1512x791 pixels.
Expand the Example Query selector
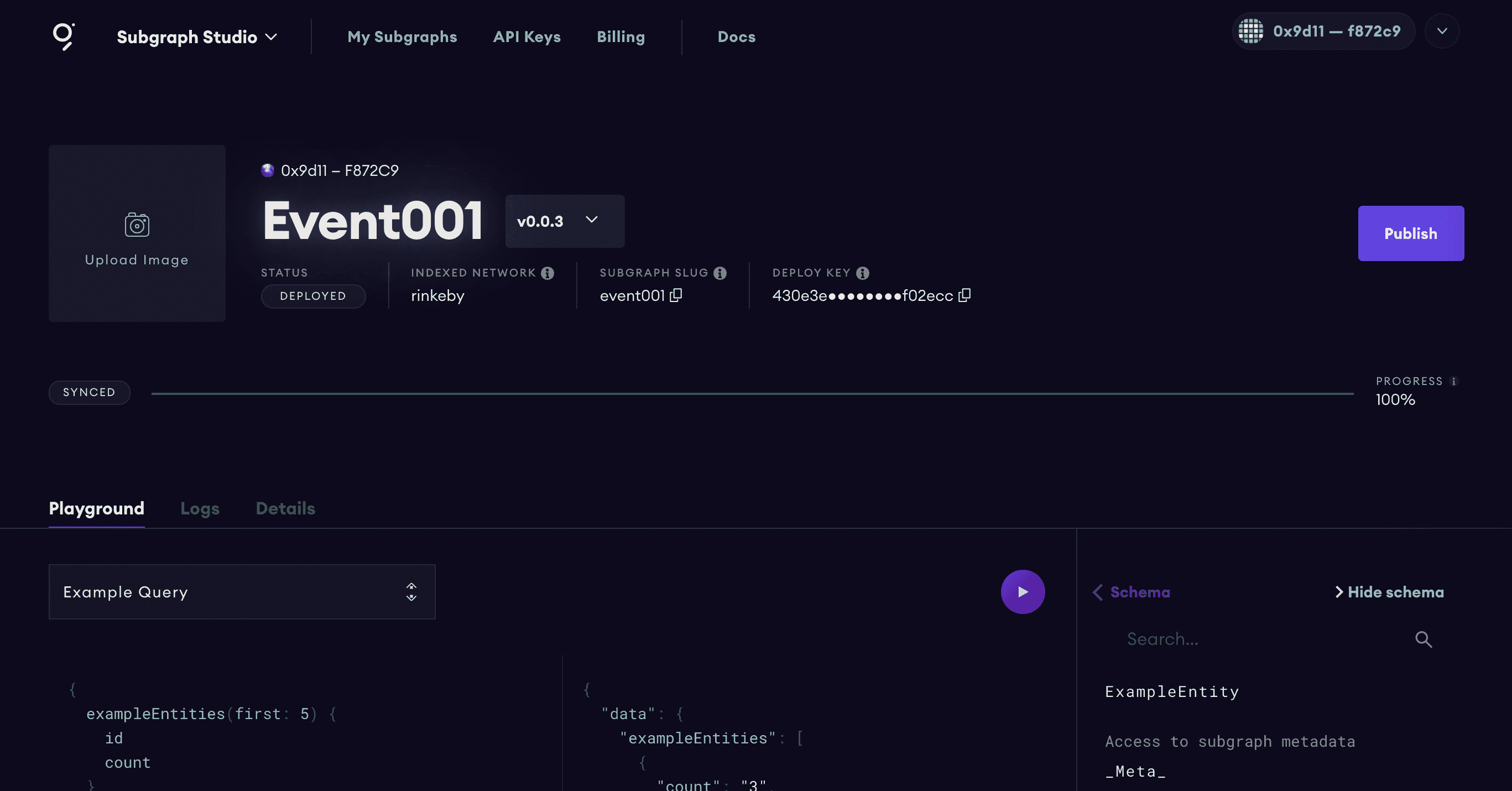tap(242, 592)
